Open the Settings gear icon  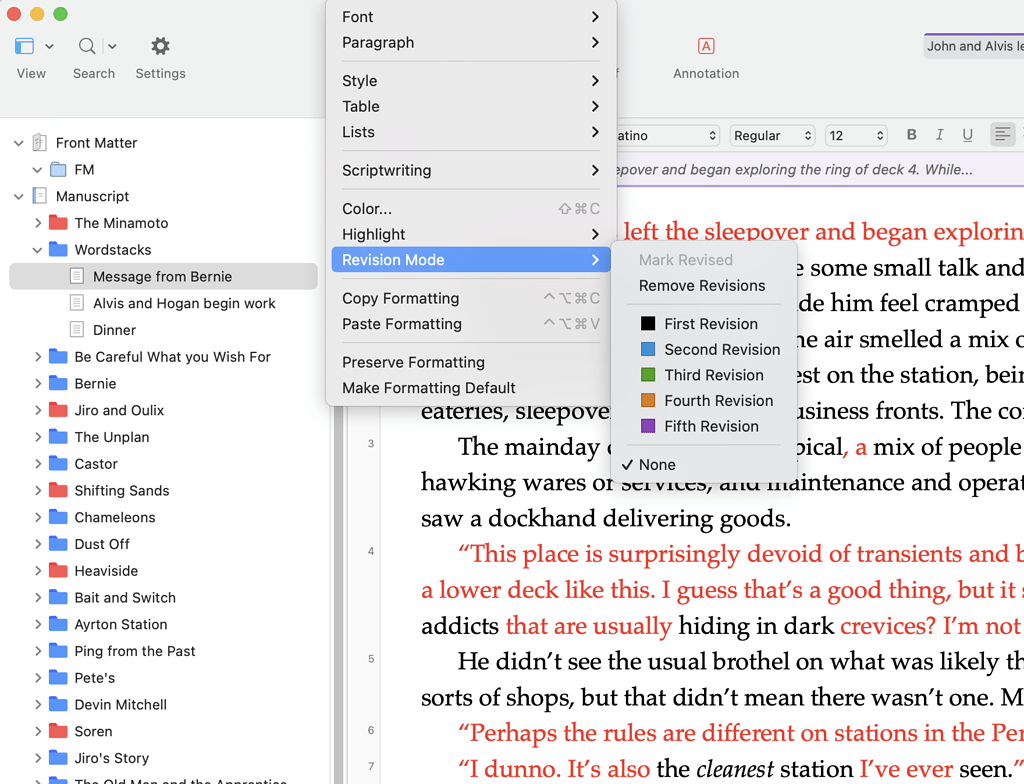click(x=160, y=45)
